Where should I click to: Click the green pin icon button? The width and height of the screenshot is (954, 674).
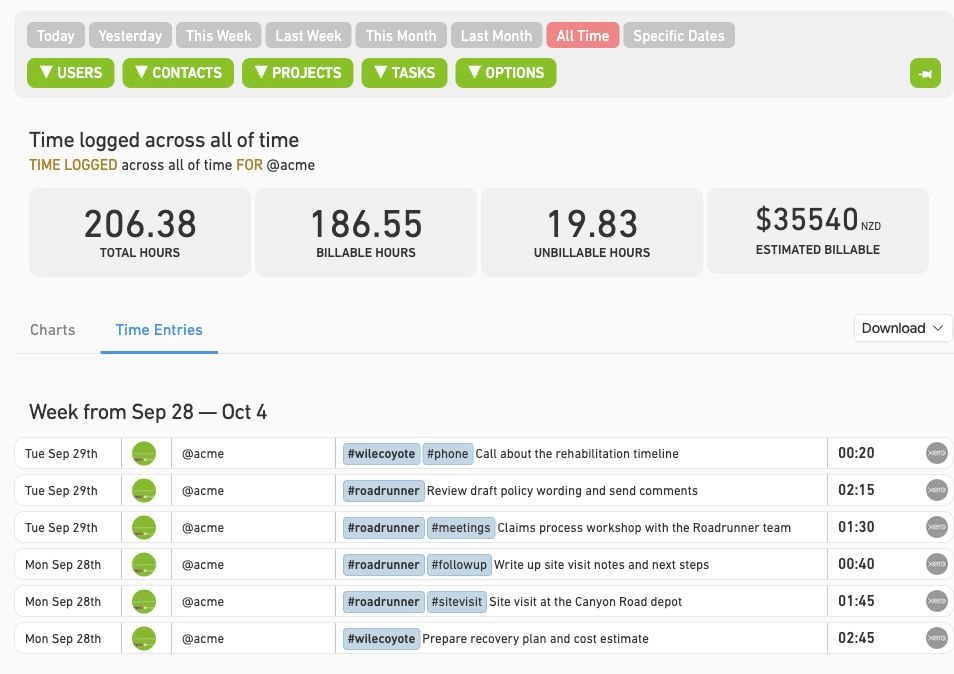pos(925,73)
